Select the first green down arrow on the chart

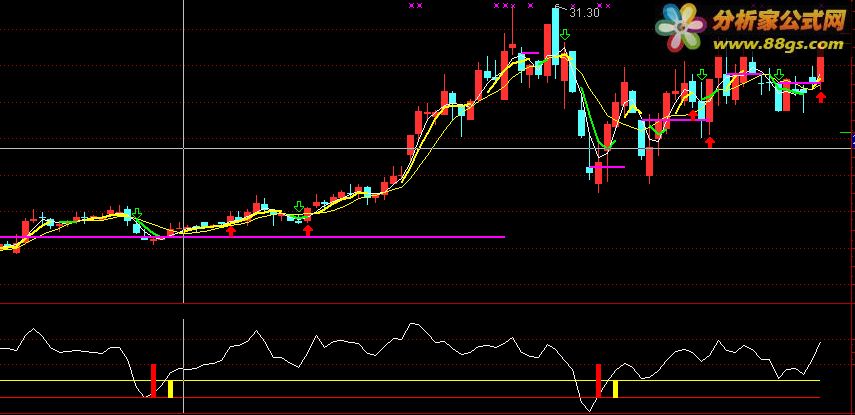(137, 213)
